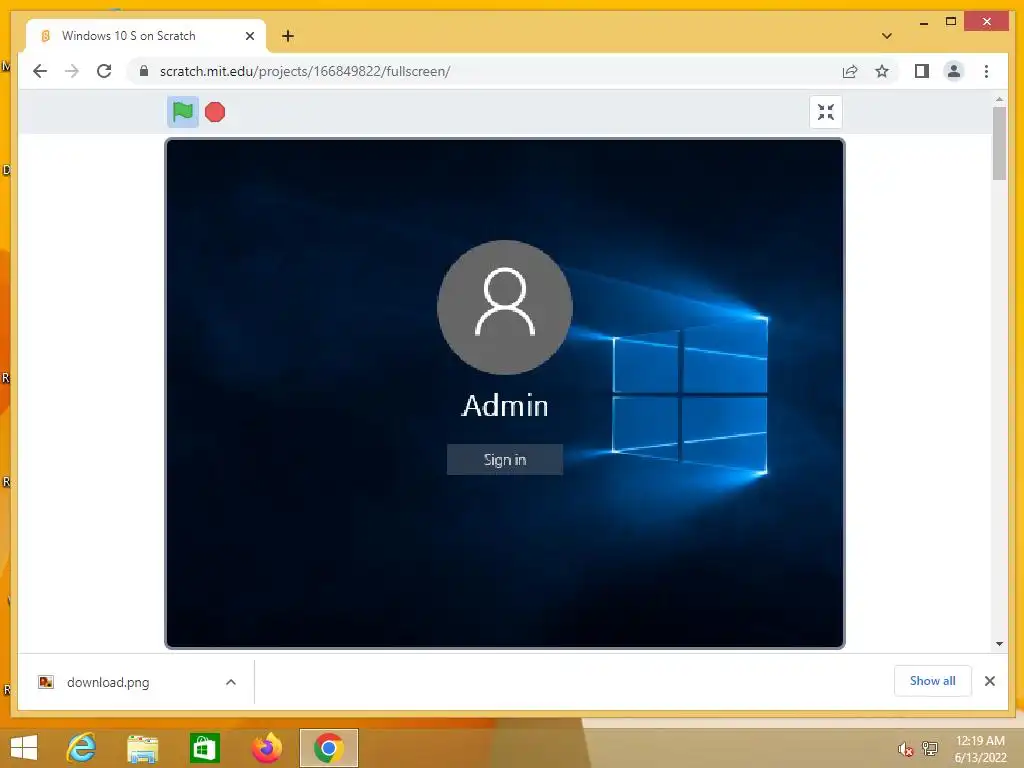
Task: Launch Firefox from the taskbar
Action: pos(266,748)
